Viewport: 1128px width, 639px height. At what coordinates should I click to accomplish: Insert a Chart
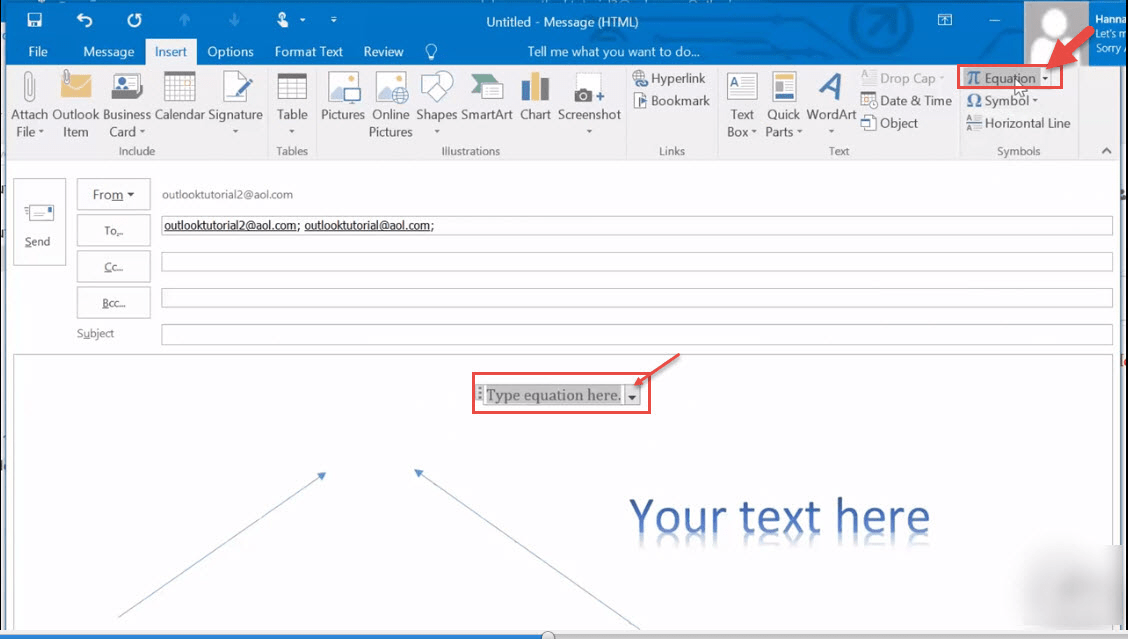click(x=535, y=97)
